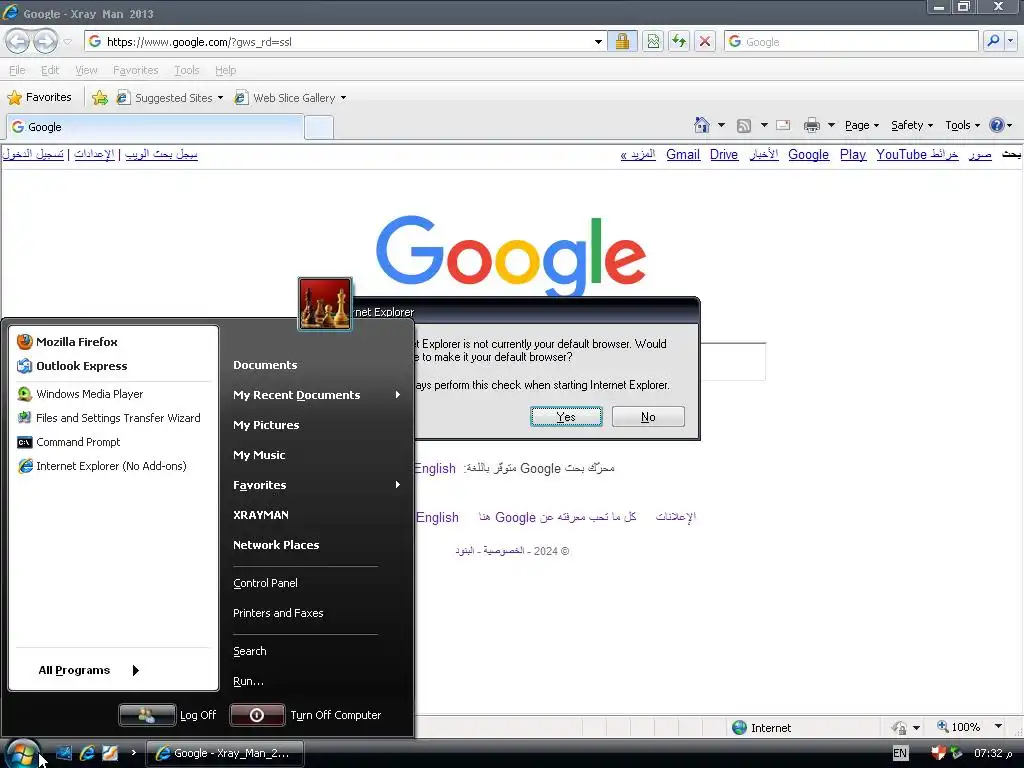
Task: Click Yes in the default browser dialog
Action: click(x=566, y=417)
